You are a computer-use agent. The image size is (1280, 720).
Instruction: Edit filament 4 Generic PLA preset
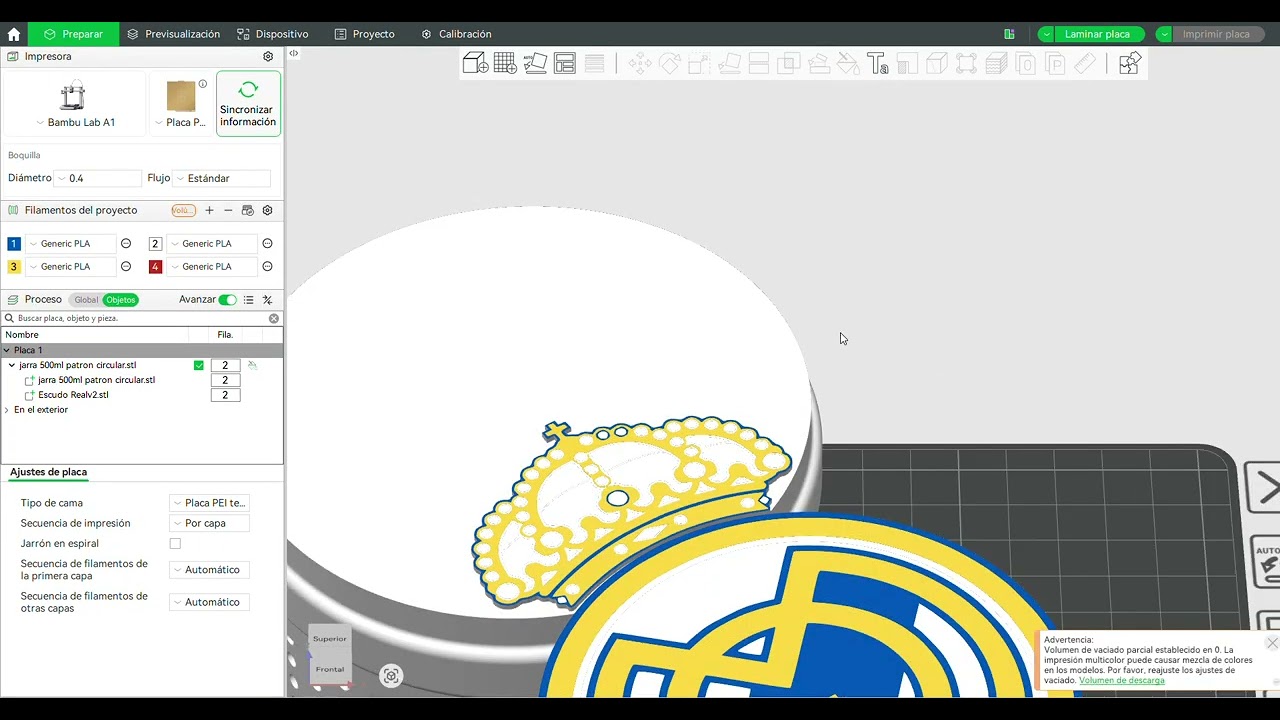click(x=267, y=267)
